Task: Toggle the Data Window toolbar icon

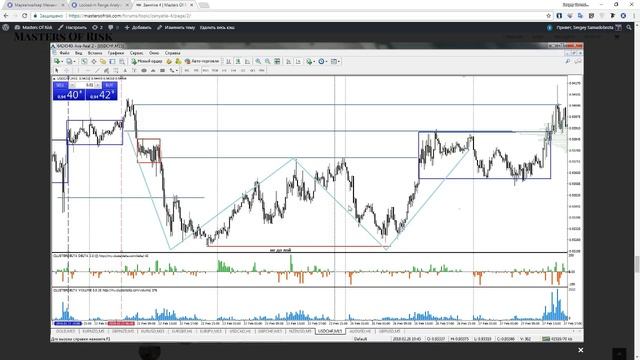Action: pyautogui.click(x=94, y=61)
